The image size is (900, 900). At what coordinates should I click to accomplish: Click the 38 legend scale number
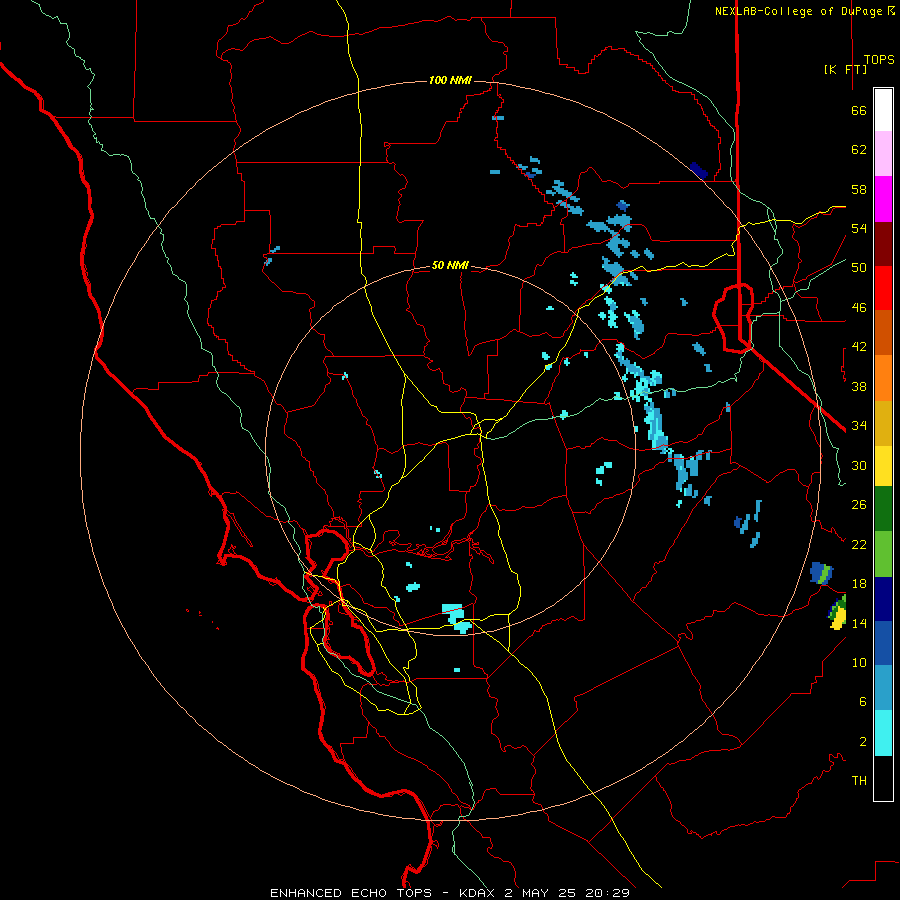pos(859,386)
